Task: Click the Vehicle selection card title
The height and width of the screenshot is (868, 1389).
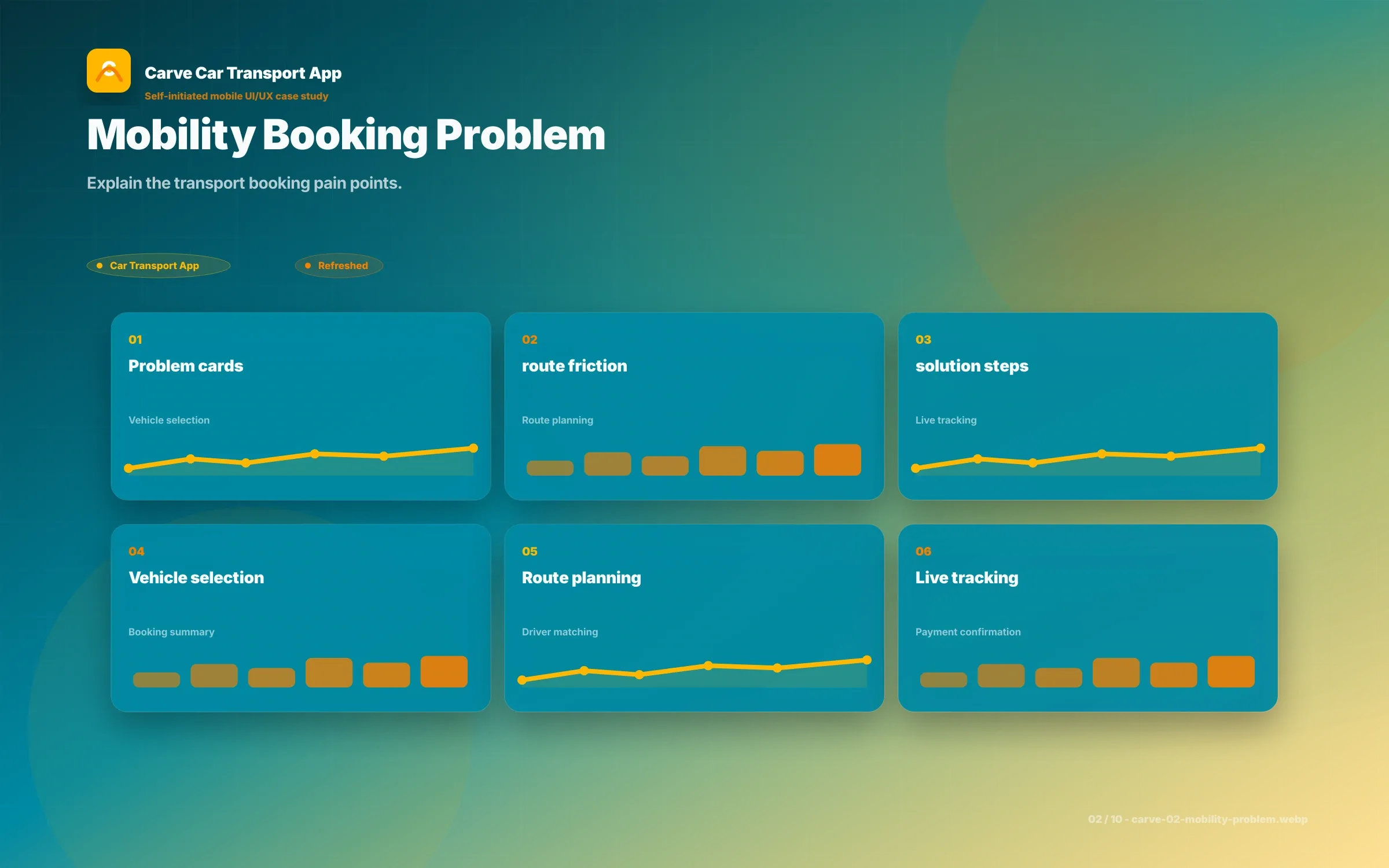Action: (x=196, y=578)
